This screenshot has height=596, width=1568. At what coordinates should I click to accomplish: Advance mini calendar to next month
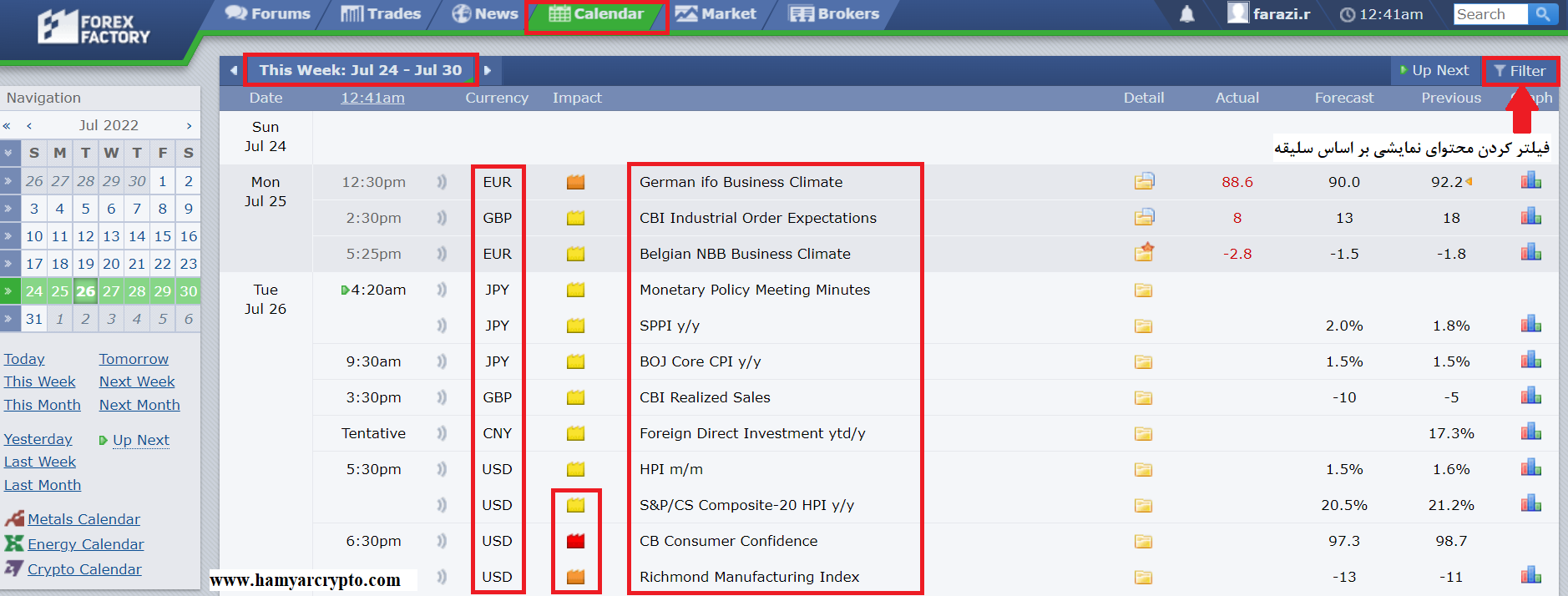click(189, 125)
